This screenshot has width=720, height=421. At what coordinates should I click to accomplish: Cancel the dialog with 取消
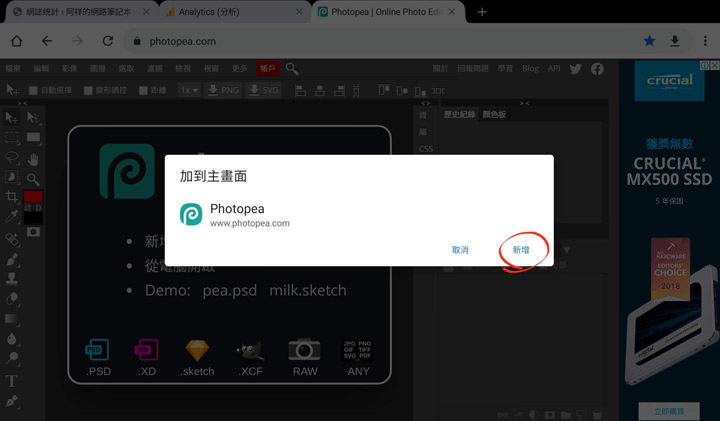pyautogui.click(x=460, y=250)
